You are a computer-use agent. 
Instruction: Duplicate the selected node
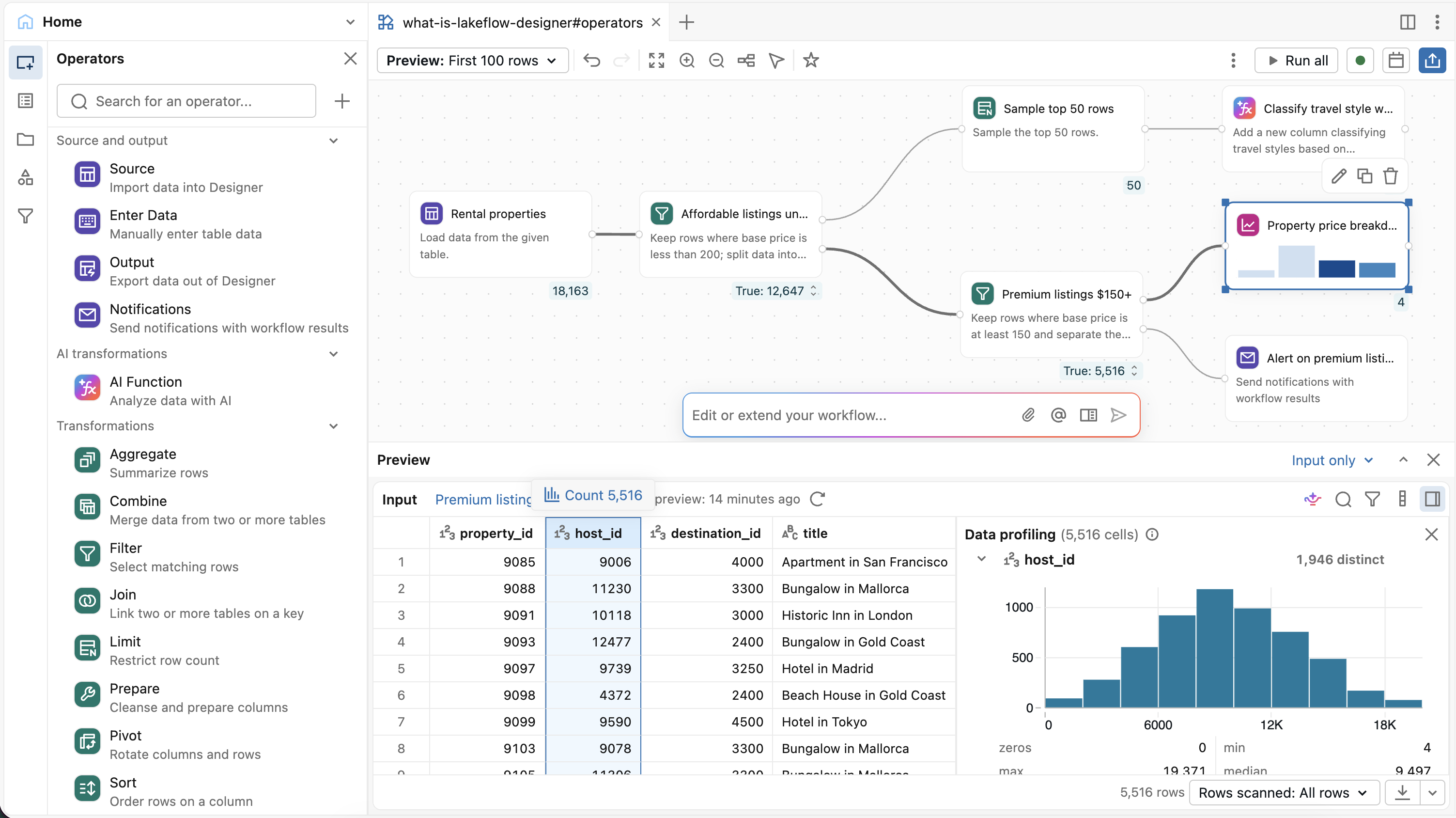click(1364, 176)
